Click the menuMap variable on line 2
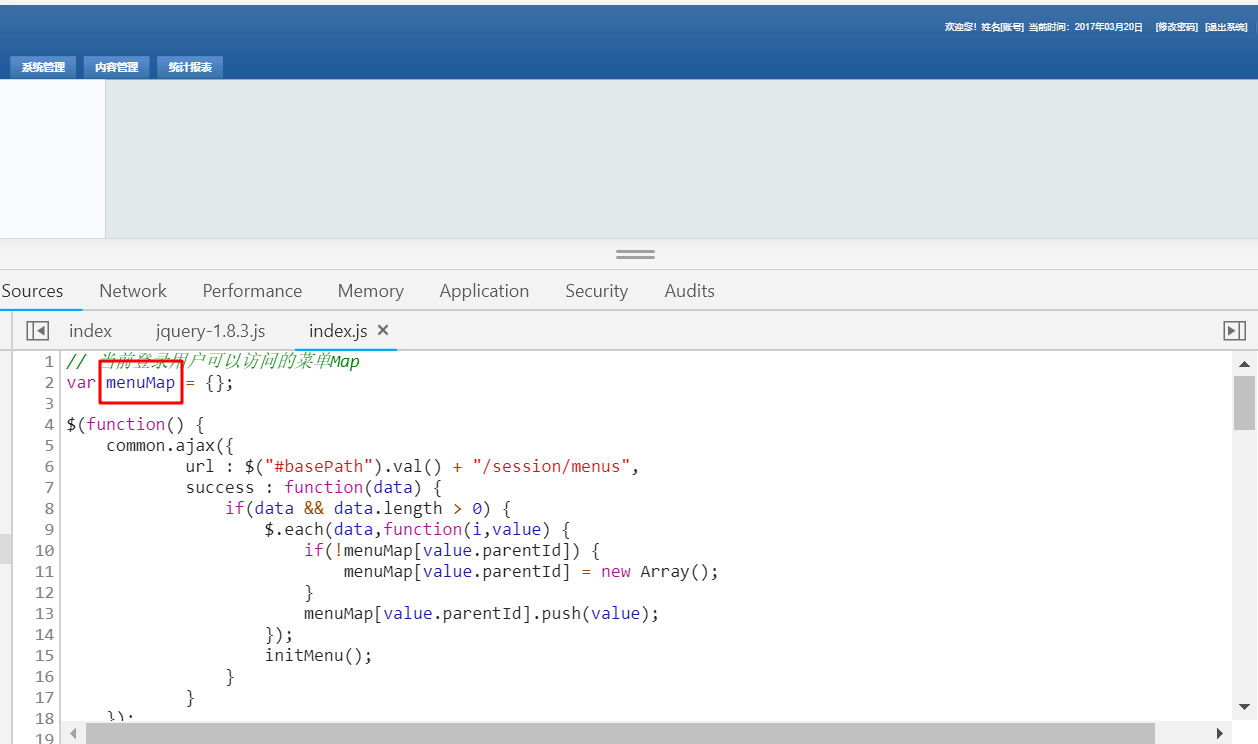1258x744 pixels. click(x=141, y=383)
